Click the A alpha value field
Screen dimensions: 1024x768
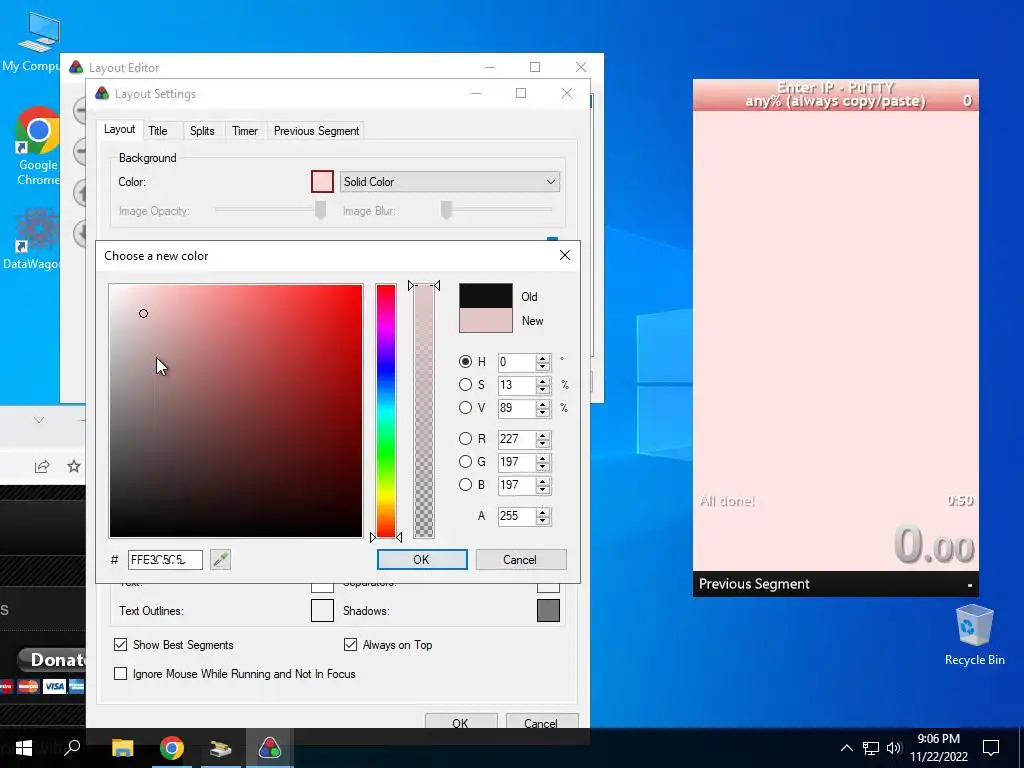(517, 516)
